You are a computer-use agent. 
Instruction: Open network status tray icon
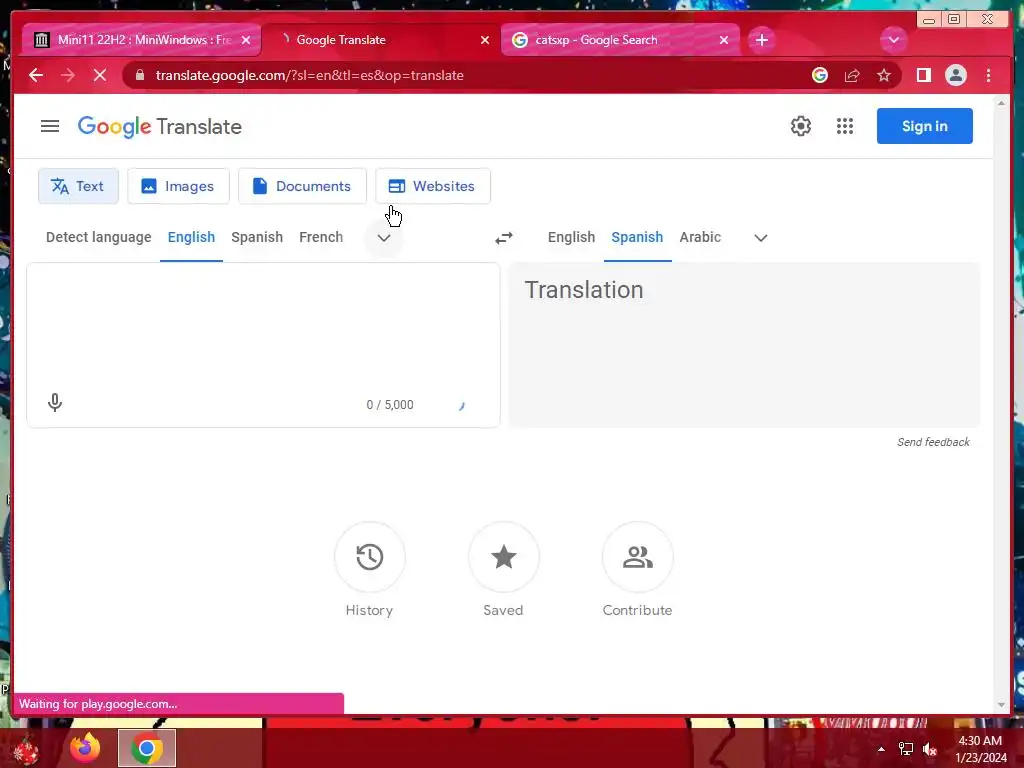click(906, 749)
